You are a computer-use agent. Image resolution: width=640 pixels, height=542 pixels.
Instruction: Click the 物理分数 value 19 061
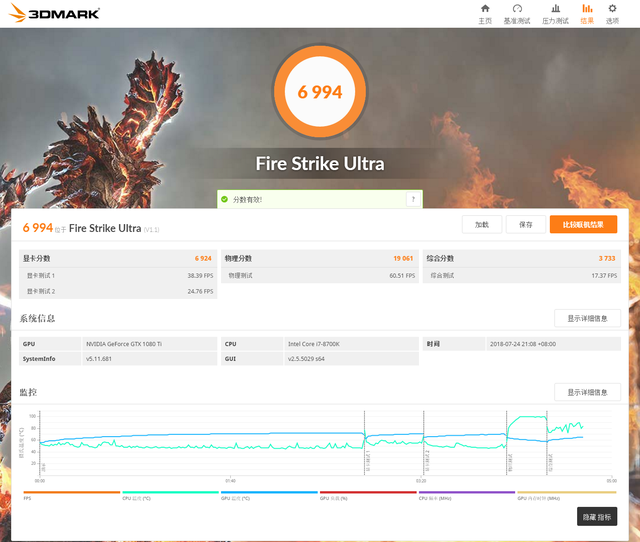coord(403,258)
